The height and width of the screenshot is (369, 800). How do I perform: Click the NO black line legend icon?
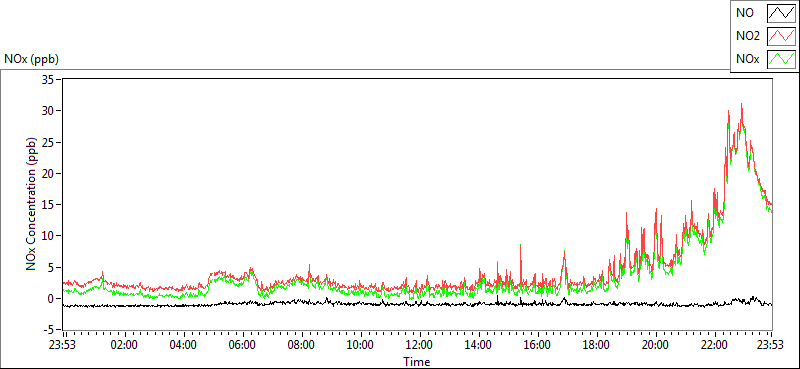[782, 13]
